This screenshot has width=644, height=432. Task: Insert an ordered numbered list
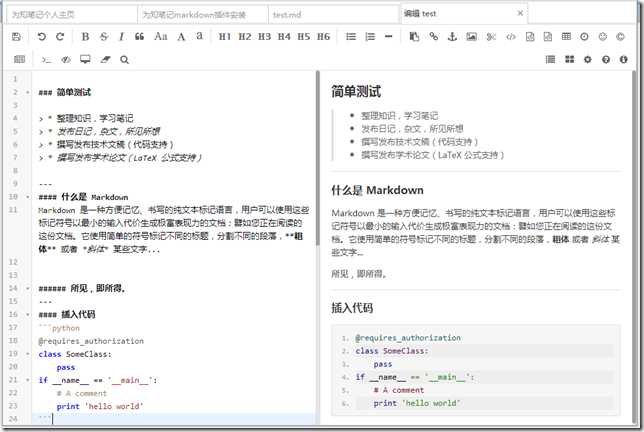[370, 37]
